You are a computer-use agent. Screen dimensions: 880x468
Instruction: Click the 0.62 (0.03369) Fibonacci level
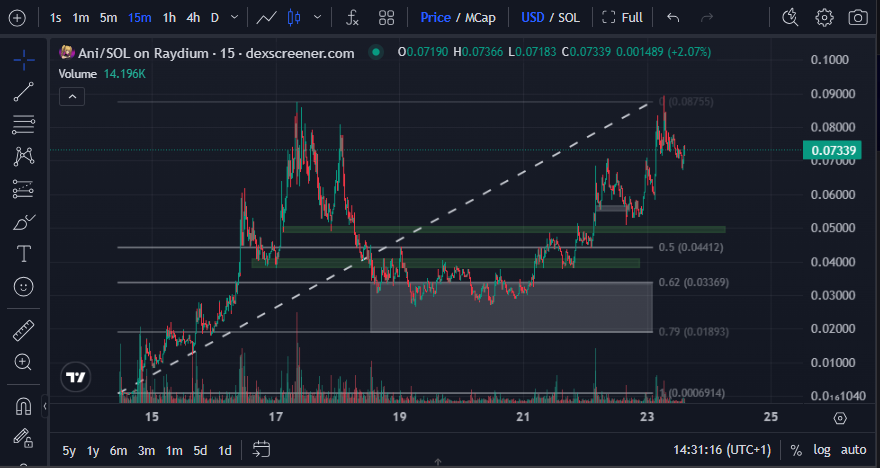pos(694,282)
